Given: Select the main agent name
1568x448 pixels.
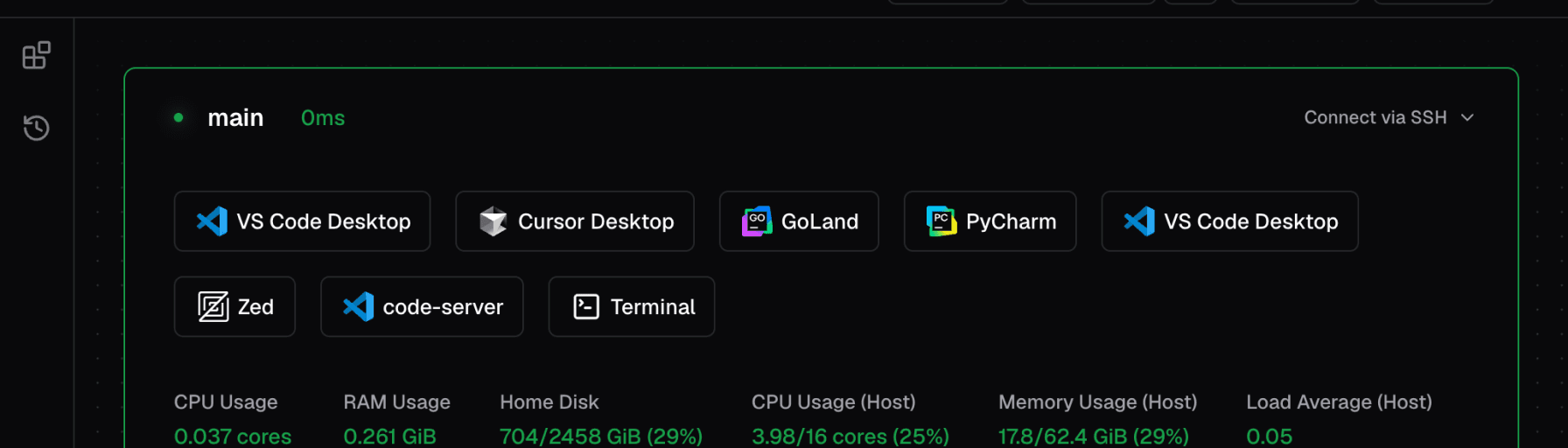Looking at the screenshot, I should [235, 118].
